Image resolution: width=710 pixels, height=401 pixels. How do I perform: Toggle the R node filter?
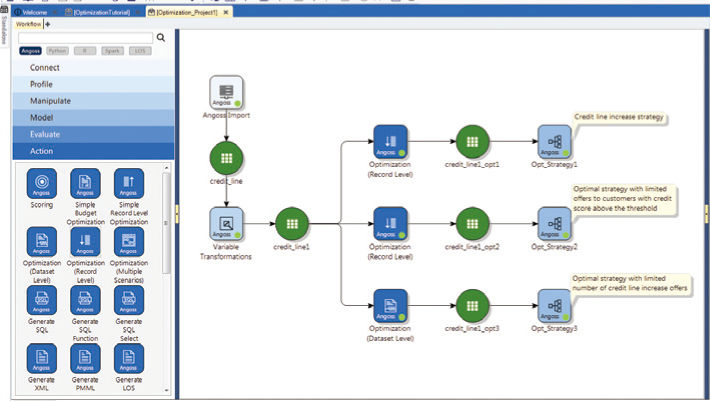click(85, 51)
